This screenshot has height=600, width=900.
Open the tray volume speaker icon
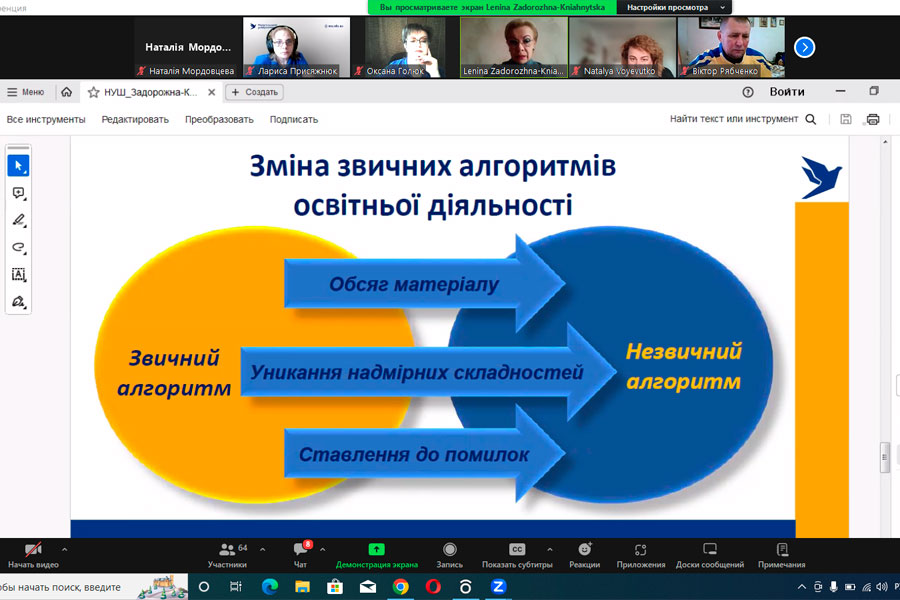882,586
